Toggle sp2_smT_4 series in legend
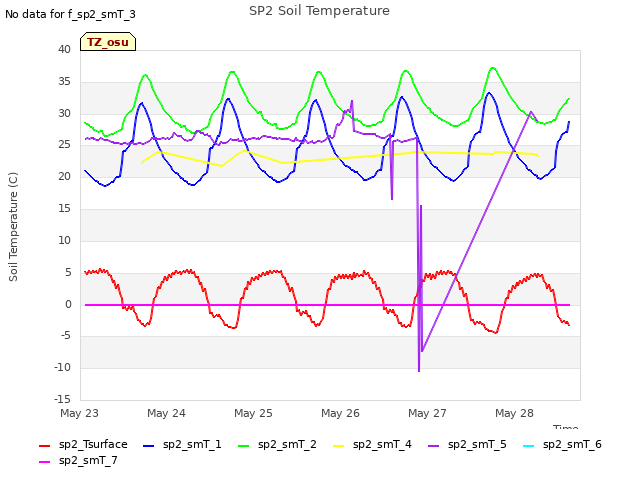The image size is (640, 480). coord(372,444)
